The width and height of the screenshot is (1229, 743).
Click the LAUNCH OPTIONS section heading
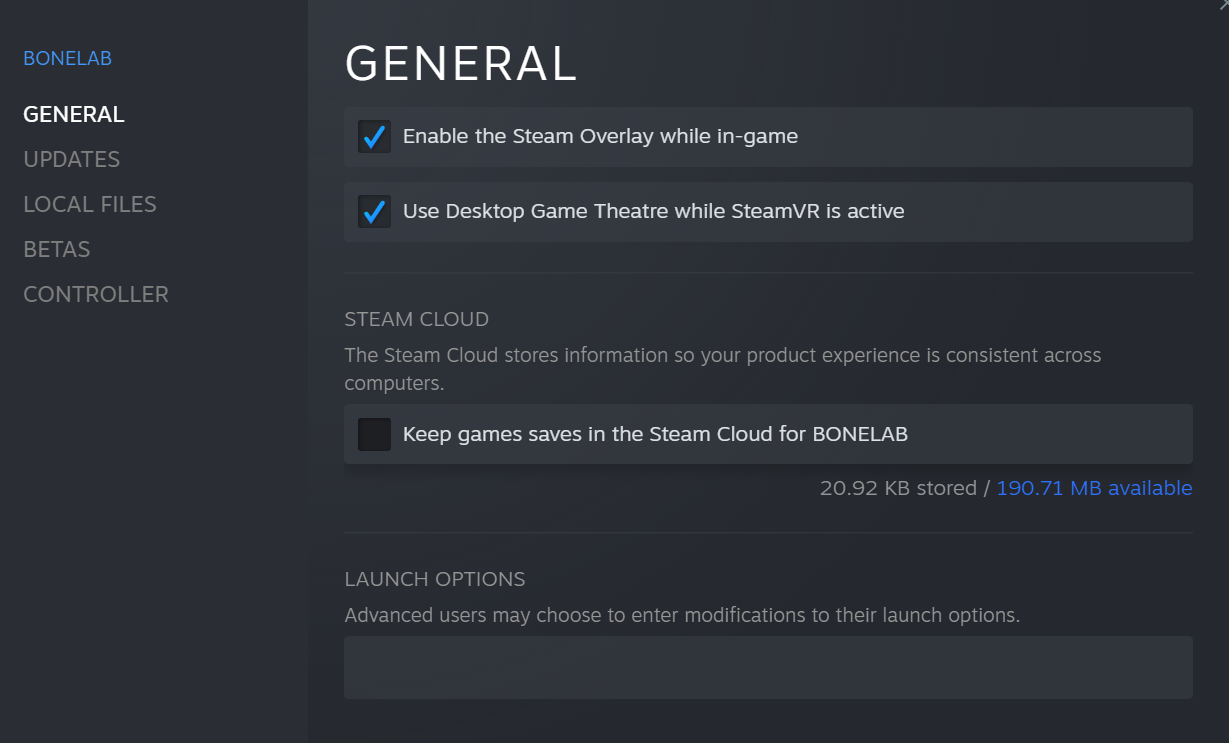434,579
